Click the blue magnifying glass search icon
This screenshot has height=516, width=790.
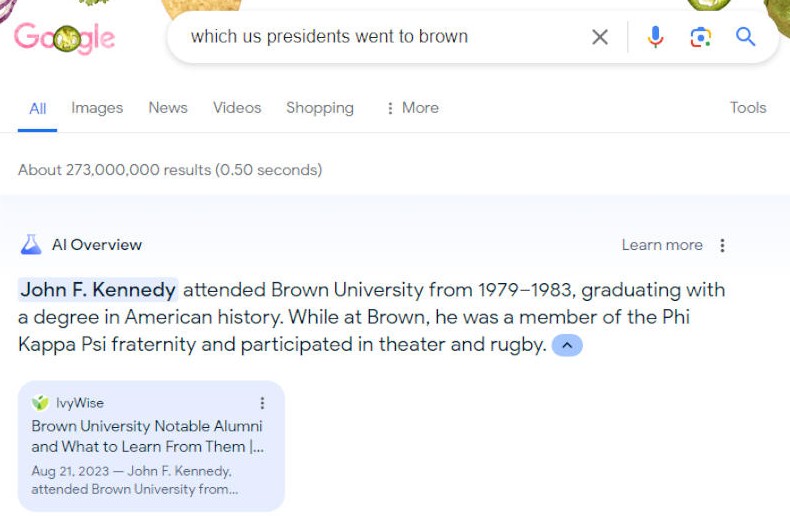745,37
